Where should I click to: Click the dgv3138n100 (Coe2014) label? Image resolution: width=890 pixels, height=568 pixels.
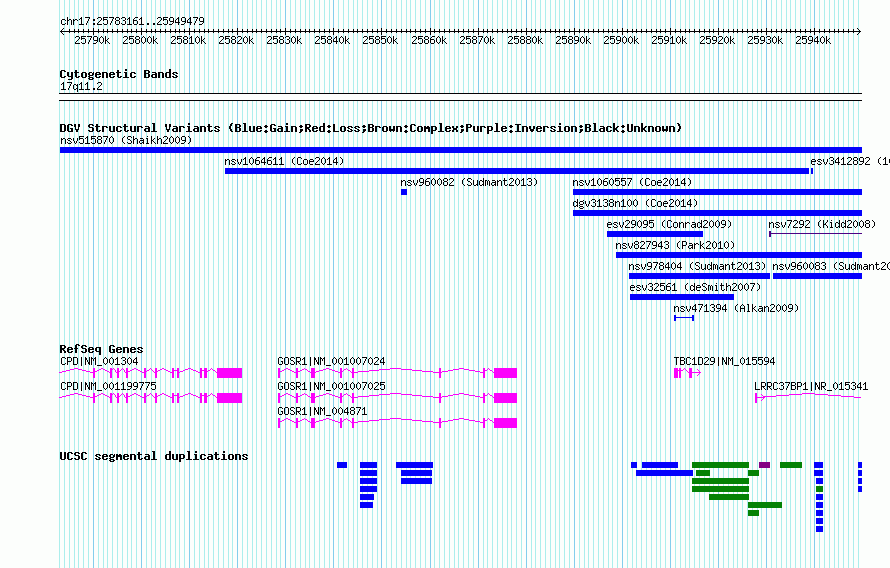635,203
